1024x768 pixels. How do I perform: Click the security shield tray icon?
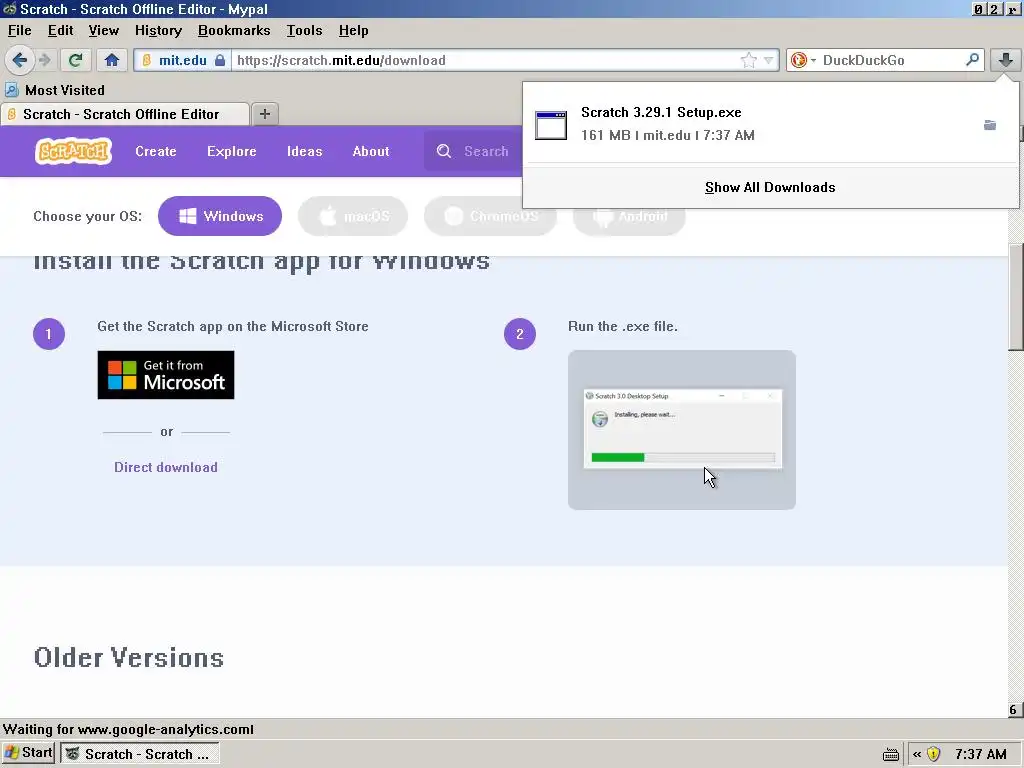(x=934, y=754)
